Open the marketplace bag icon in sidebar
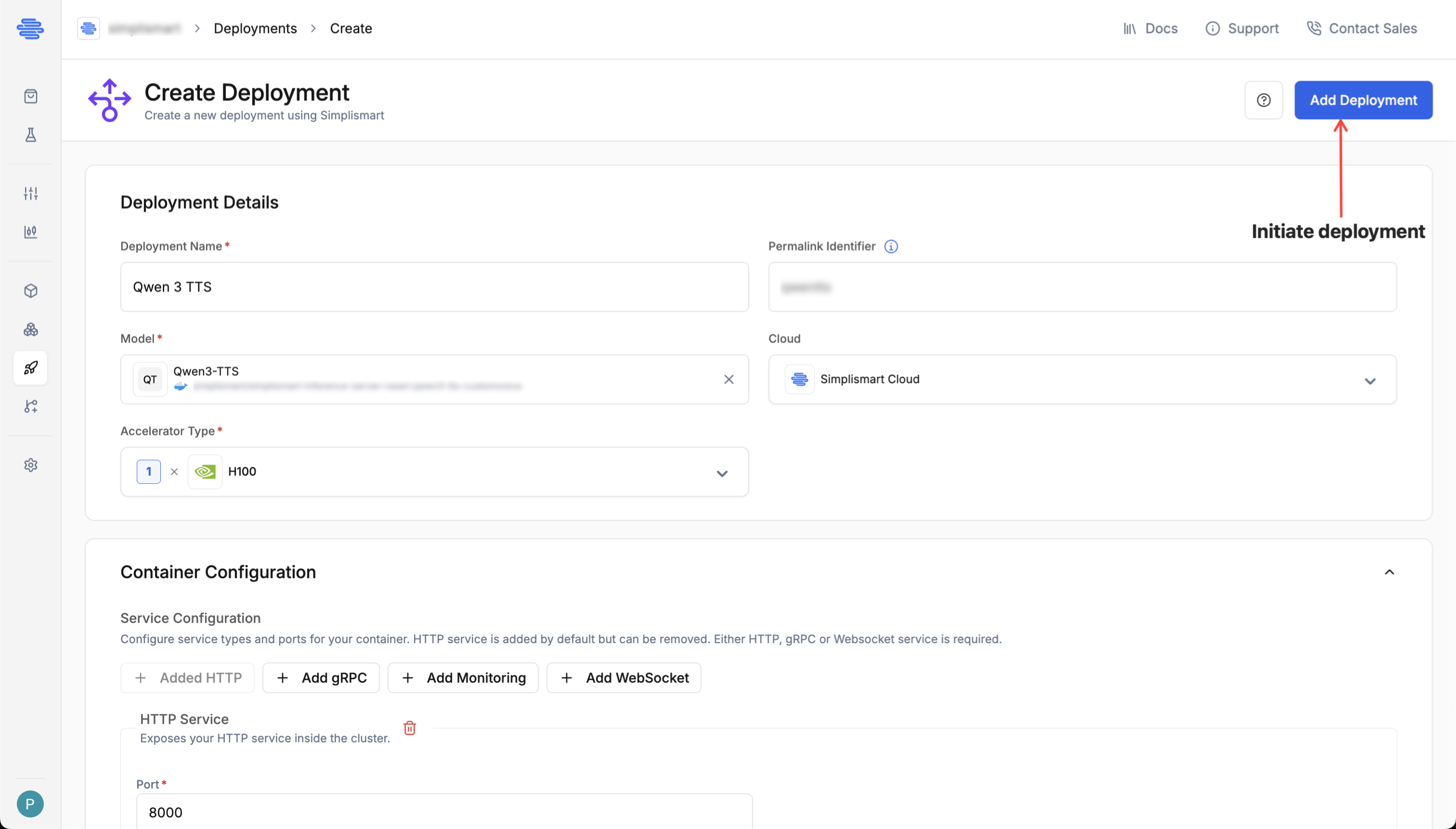 pyautogui.click(x=31, y=96)
